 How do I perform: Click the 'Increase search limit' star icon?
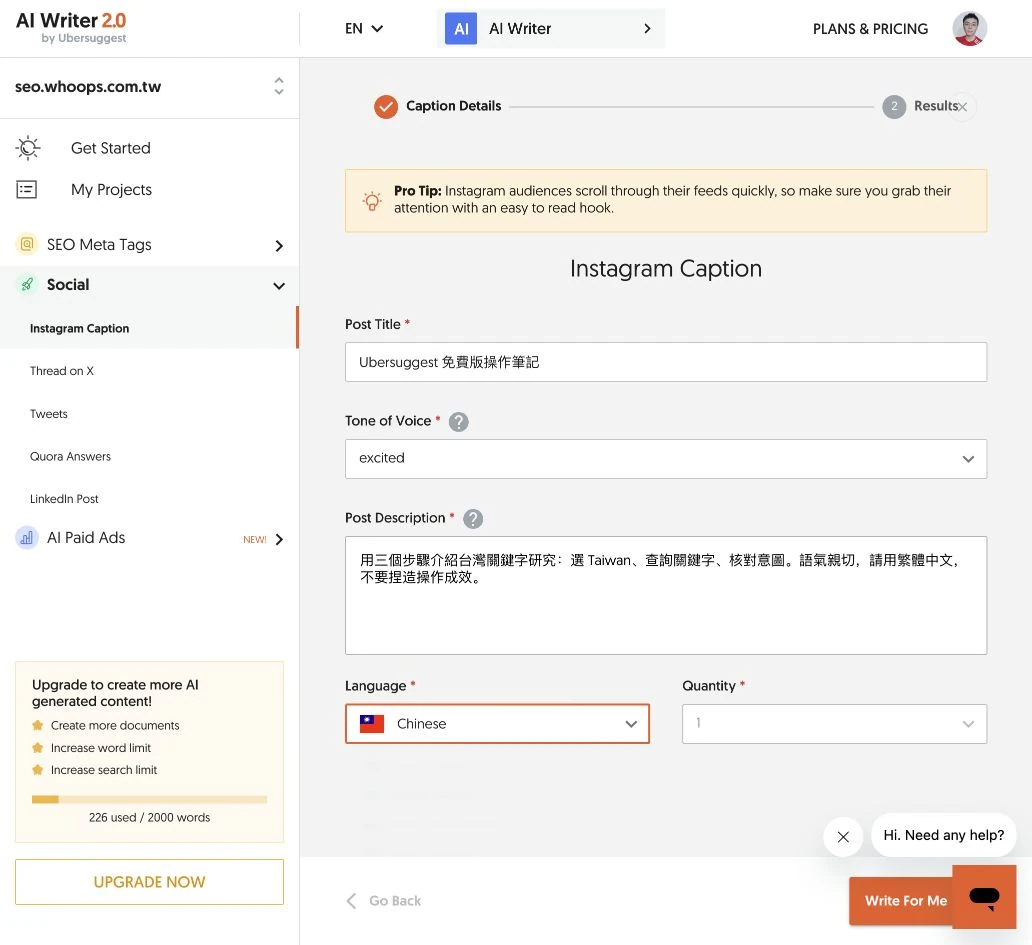(38, 769)
